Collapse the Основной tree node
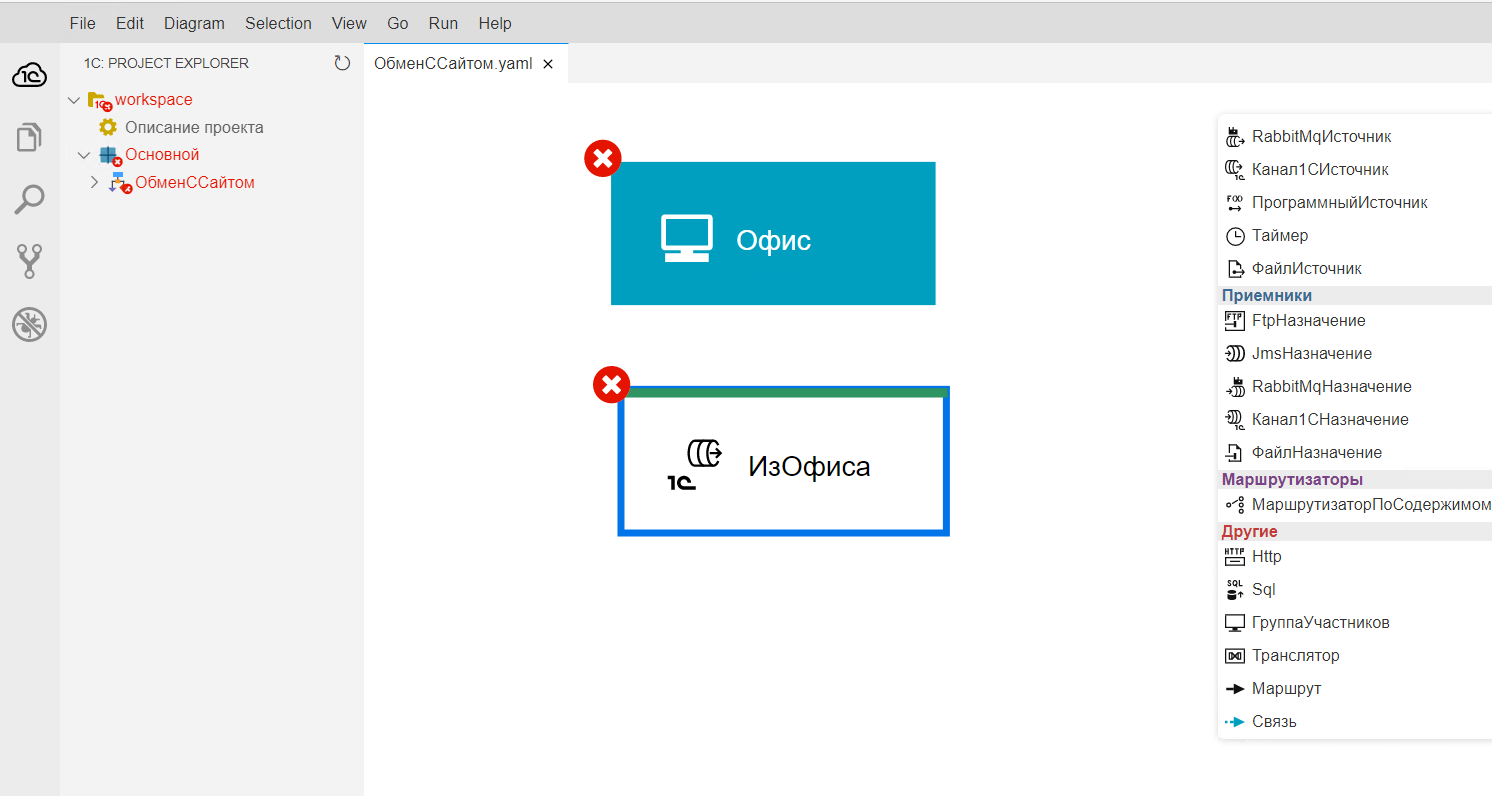The height and width of the screenshot is (796, 1492). [84, 155]
